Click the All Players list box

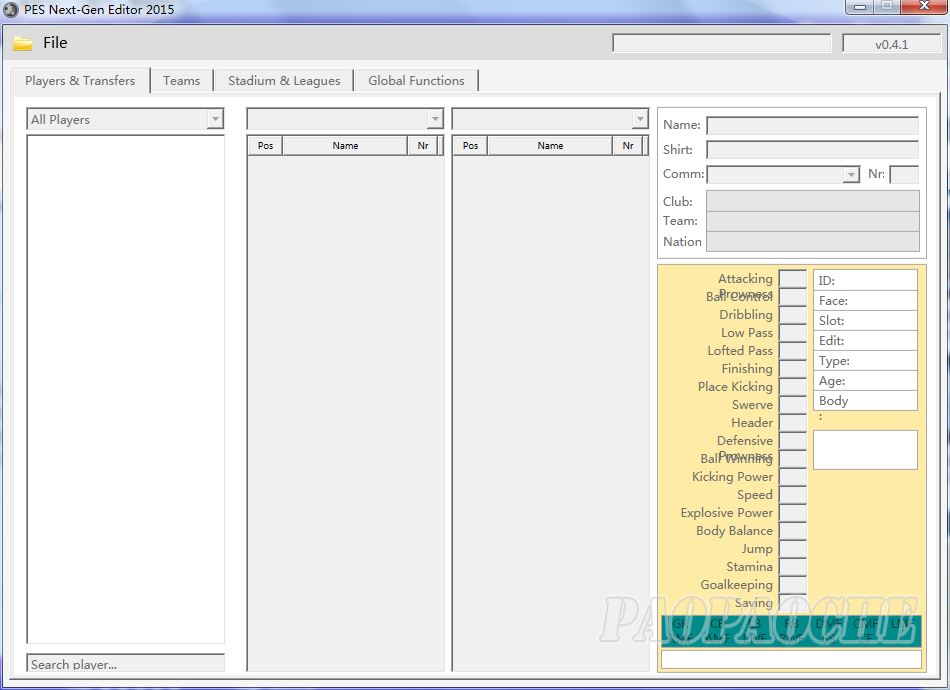[125, 389]
